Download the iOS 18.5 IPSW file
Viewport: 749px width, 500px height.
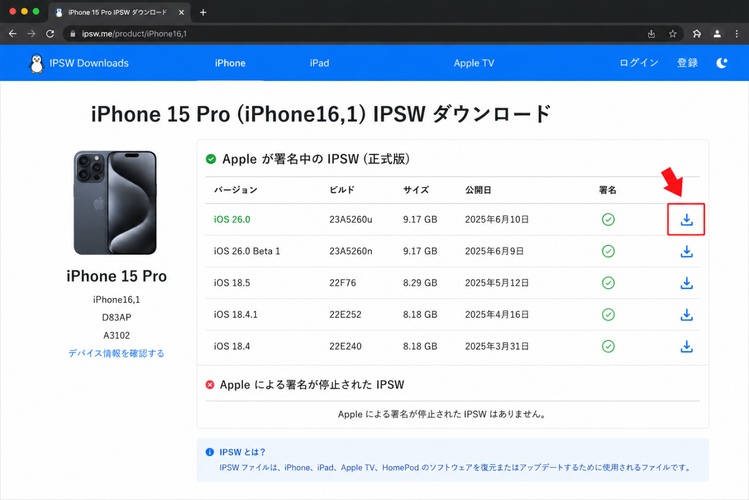(x=686, y=283)
